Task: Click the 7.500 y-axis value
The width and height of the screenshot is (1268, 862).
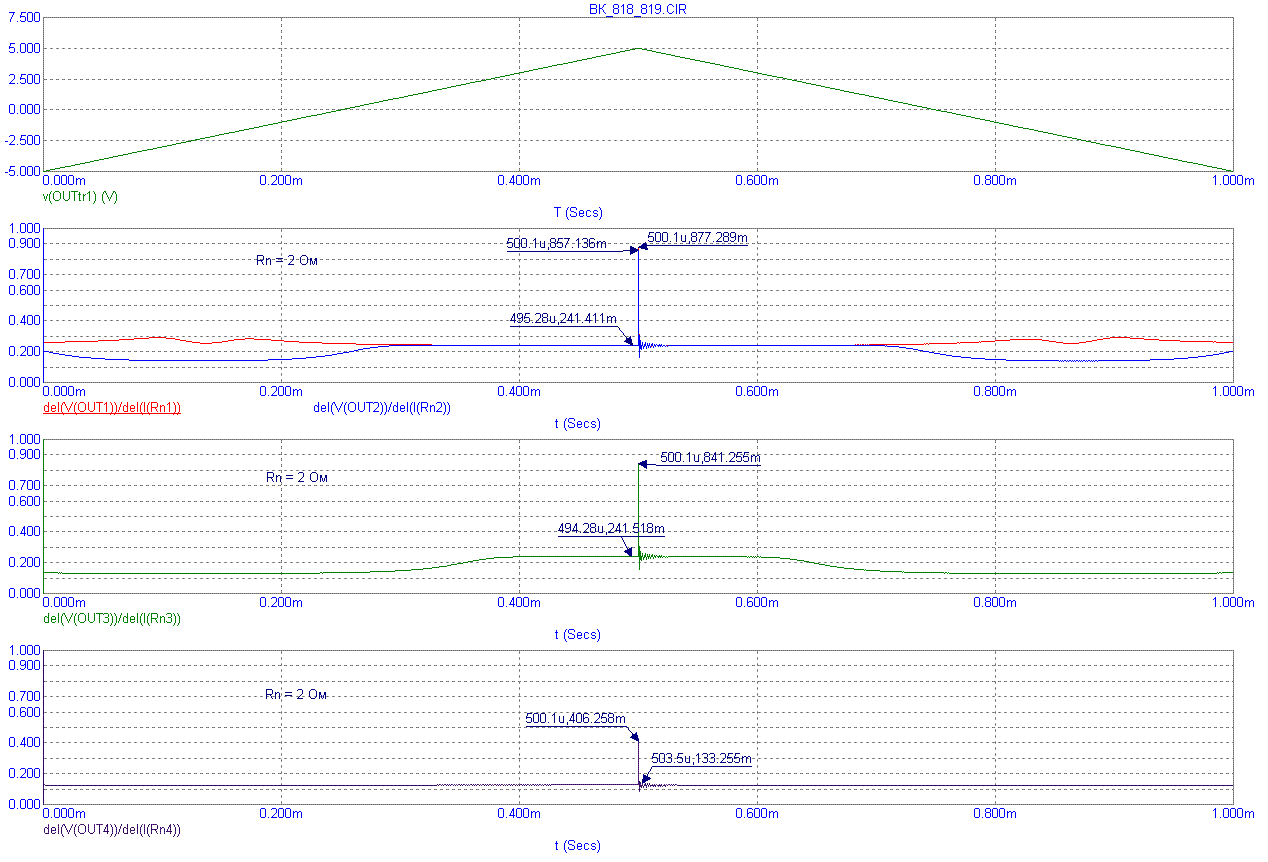Action: tap(24, 18)
